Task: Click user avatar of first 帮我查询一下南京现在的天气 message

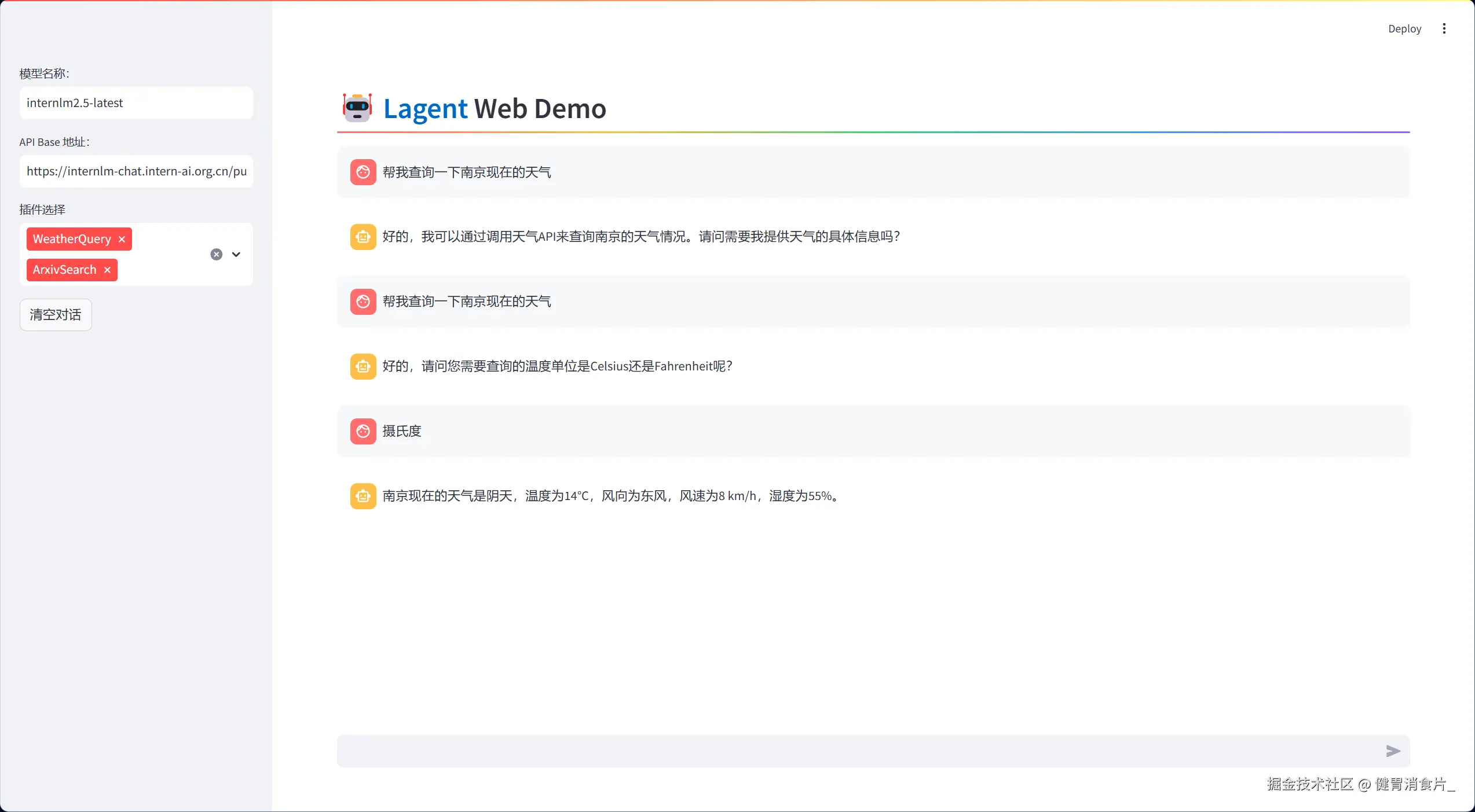Action: click(363, 172)
